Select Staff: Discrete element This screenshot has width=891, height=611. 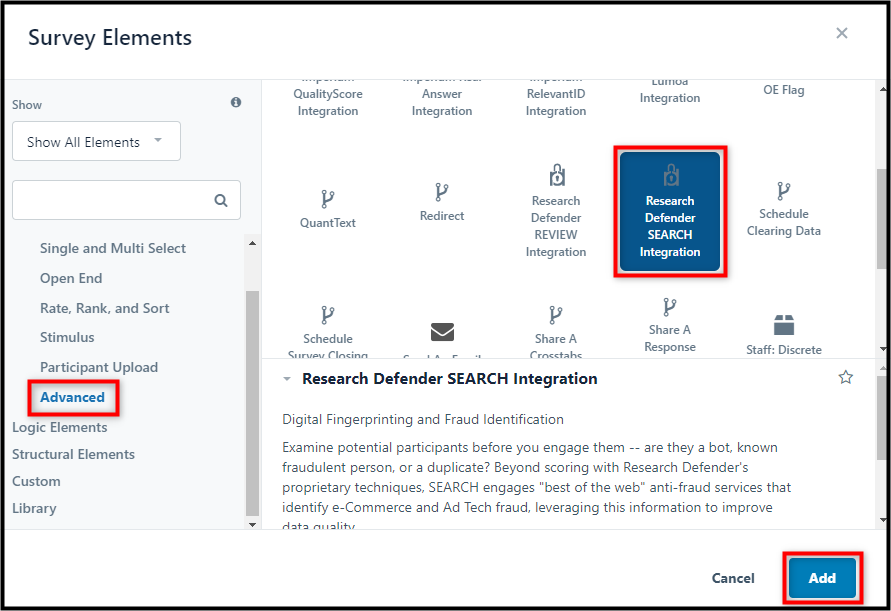784,335
